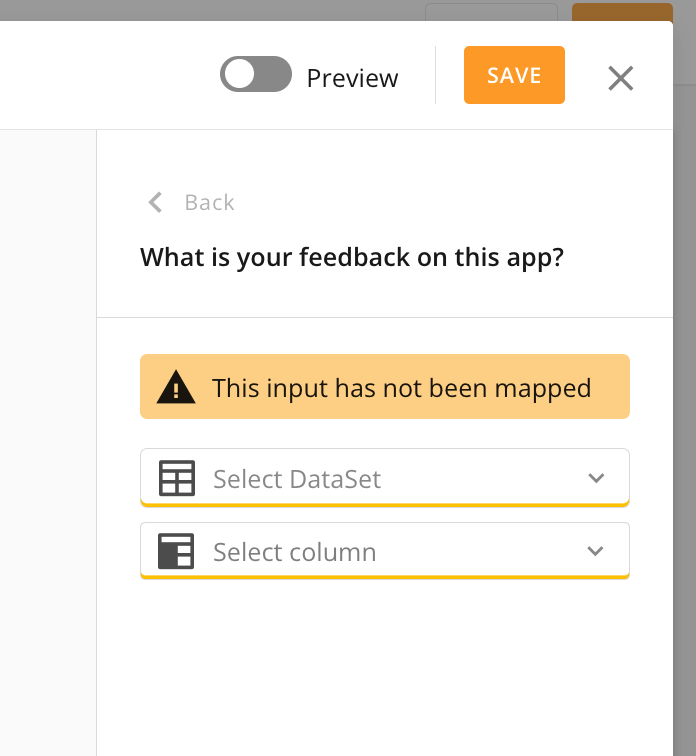Image resolution: width=696 pixels, height=756 pixels.
Task: Click the 'This input has not been mapped' banner
Action: [401, 387]
